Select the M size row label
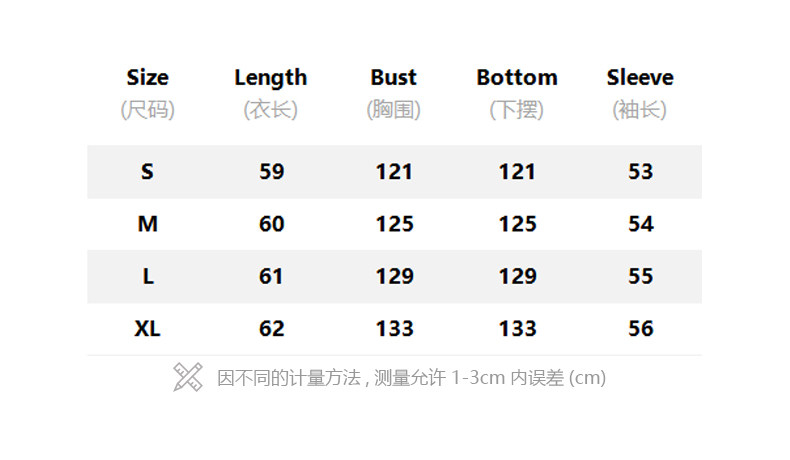Image resolution: width=790 pixels, height=460 pixels. (x=147, y=224)
